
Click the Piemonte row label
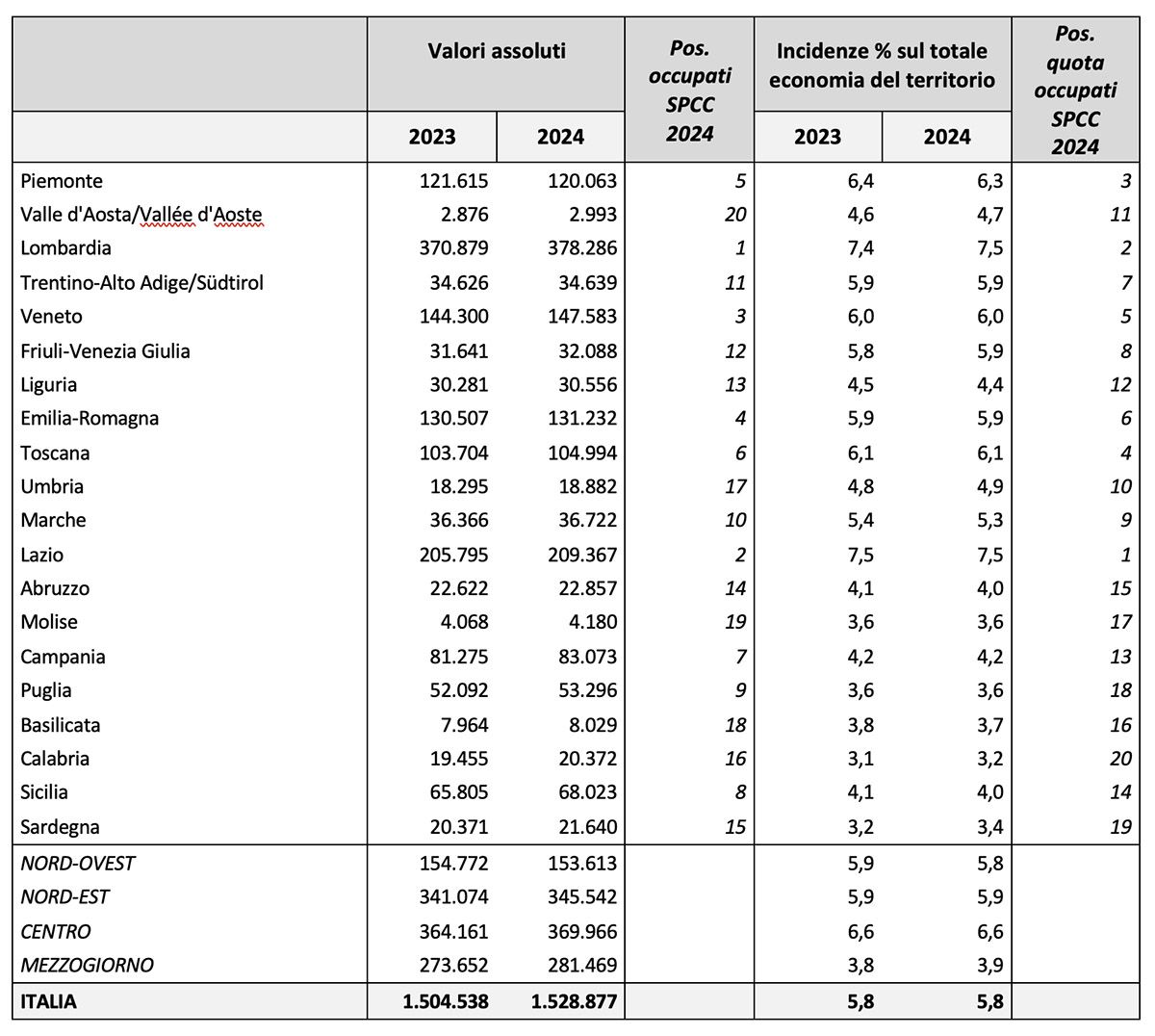(62, 181)
